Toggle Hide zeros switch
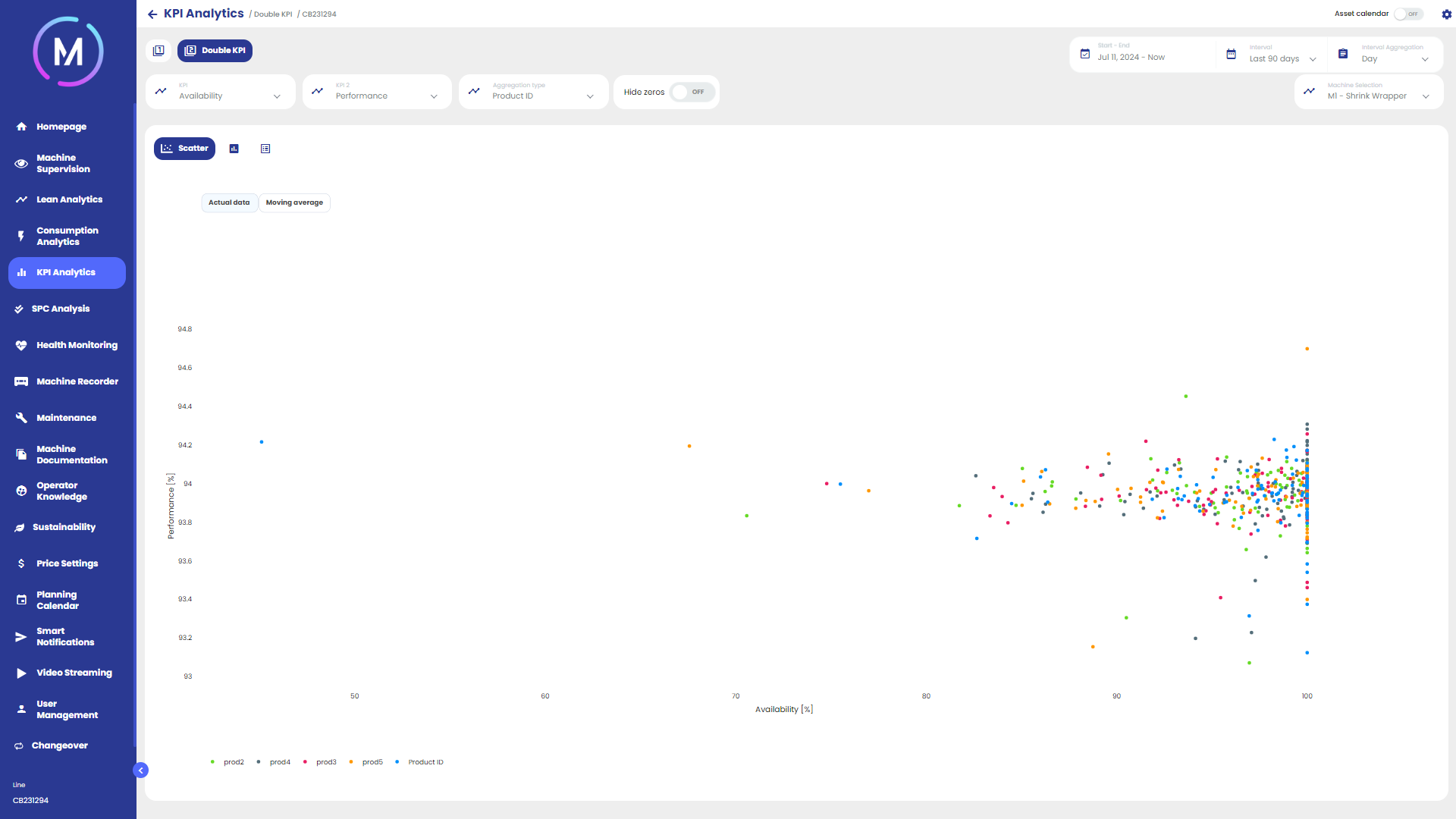The height and width of the screenshot is (819, 1456). pos(692,92)
